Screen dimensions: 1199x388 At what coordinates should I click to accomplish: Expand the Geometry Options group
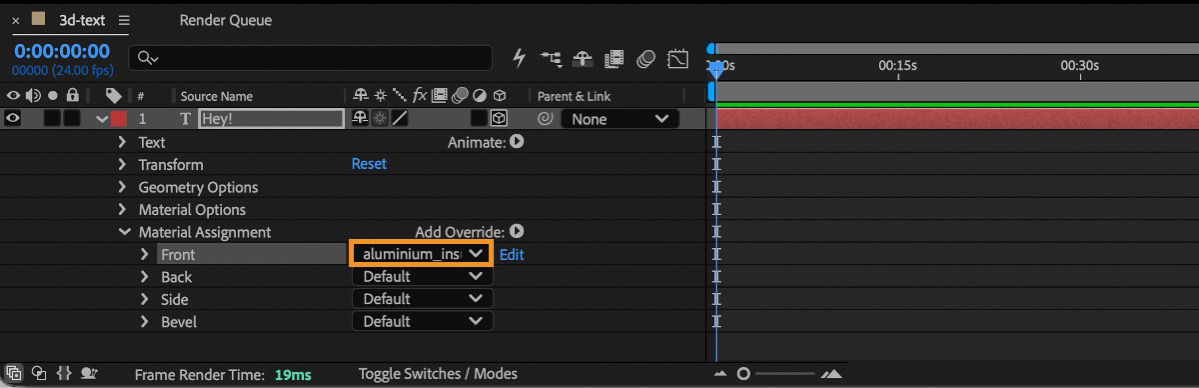click(x=122, y=187)
